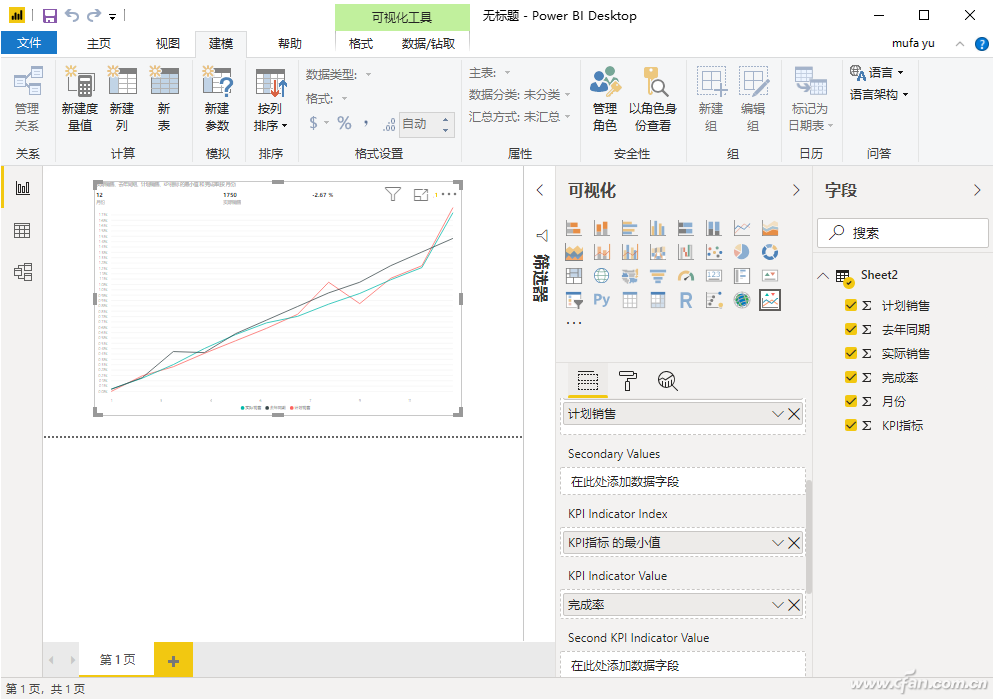Uncheck the 计划销售 field
The width and height of the screenshot is (994, 700).
click(x=851, y=306)
